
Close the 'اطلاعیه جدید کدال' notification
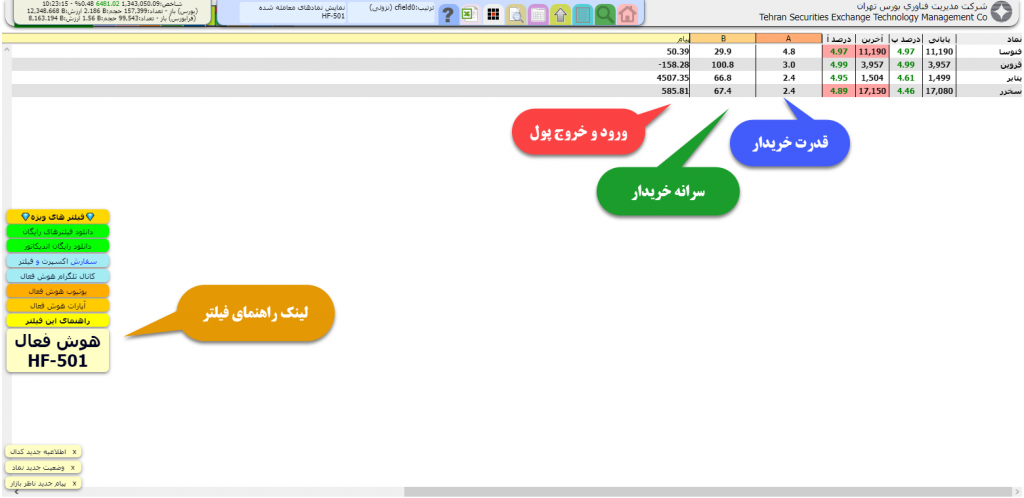click(x=74, y=452)
